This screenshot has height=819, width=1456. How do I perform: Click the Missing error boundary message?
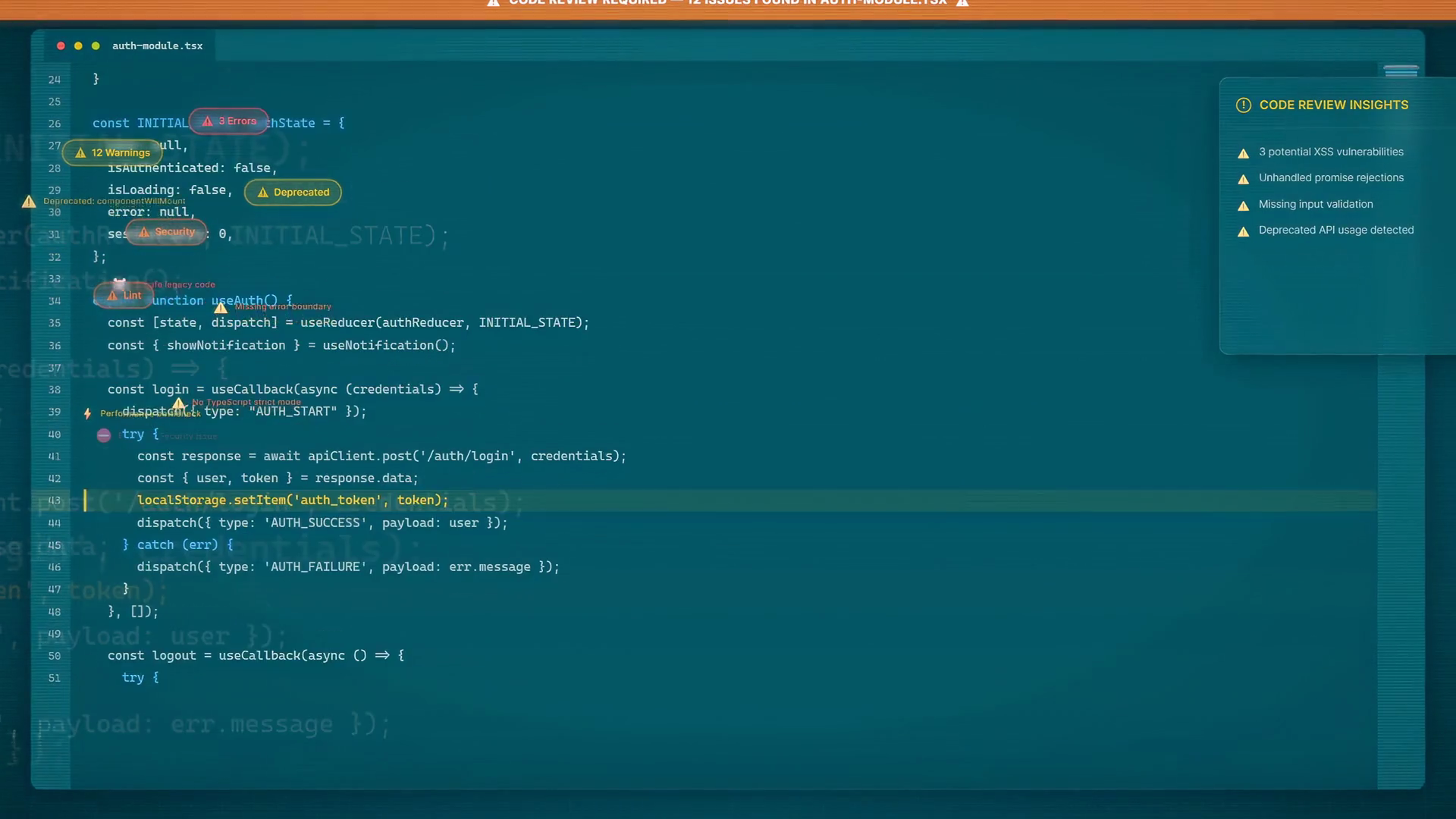(x=283, y=306)
